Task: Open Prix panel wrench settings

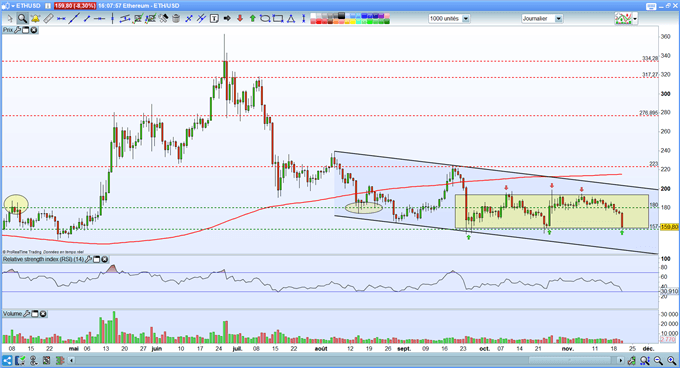Action: pyautogui.click(x=17, y=30)
